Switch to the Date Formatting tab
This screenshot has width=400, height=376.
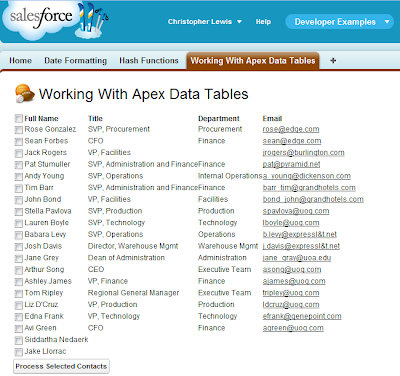pyautogui.click(x=76, y=60)
